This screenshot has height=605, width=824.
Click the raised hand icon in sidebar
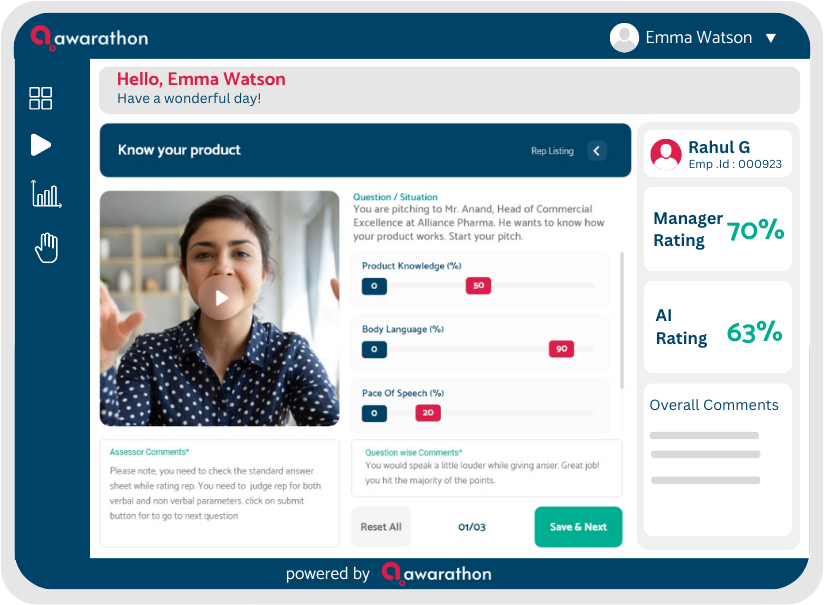click(x=47, y=247)
